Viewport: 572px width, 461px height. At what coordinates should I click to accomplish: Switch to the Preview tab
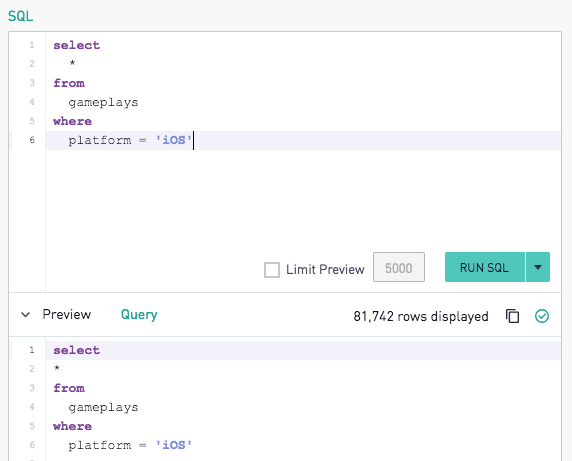pyautogui.click(x=66, y=314)
